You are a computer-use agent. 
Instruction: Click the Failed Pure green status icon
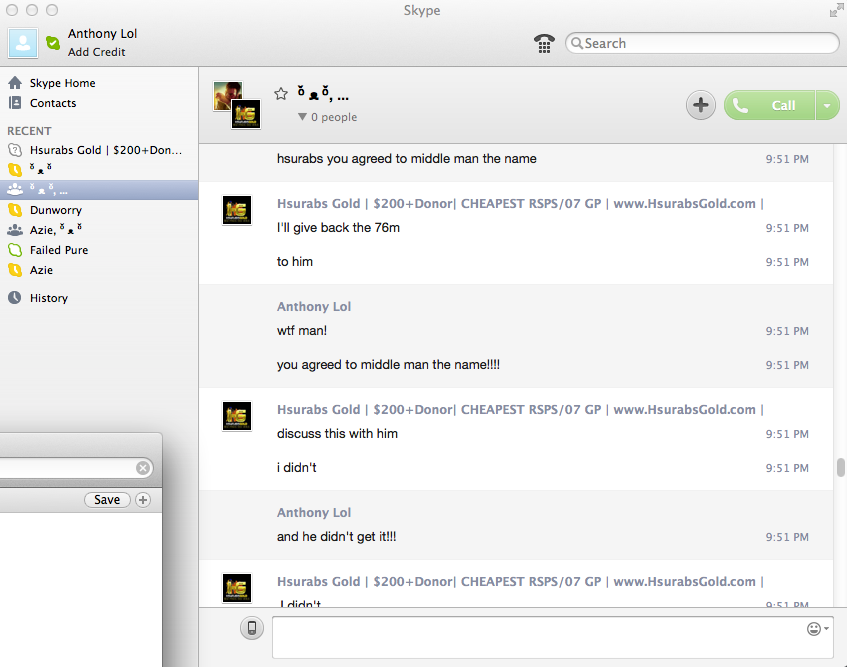pyautogui.click(x=15, y=250)
